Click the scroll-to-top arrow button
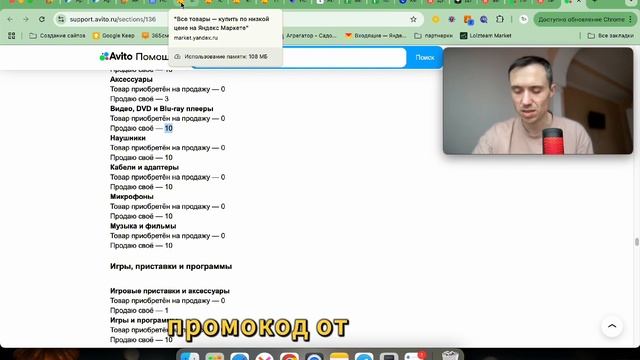 tap(612, 326)
